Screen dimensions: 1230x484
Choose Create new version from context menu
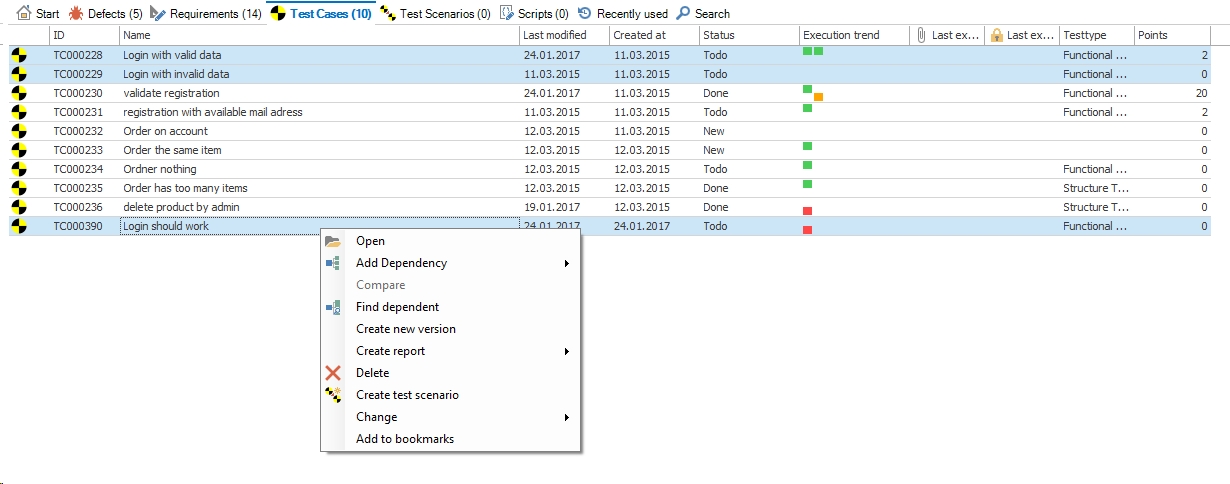tap(405, 329)
